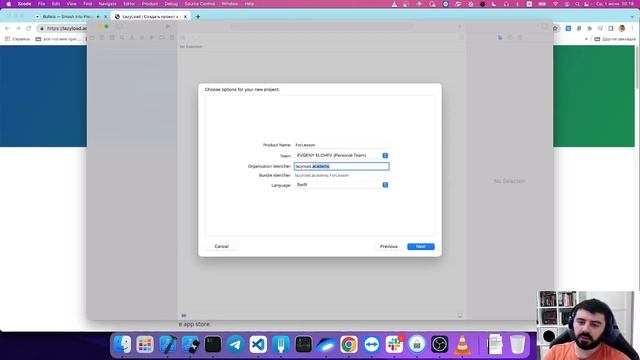Open the Xcode menu

pyautogui.click(x=24, y=4)
